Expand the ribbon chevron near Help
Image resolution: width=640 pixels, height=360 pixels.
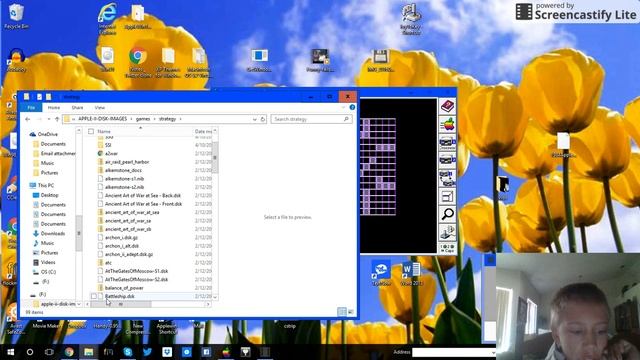[x=343, y=107]
